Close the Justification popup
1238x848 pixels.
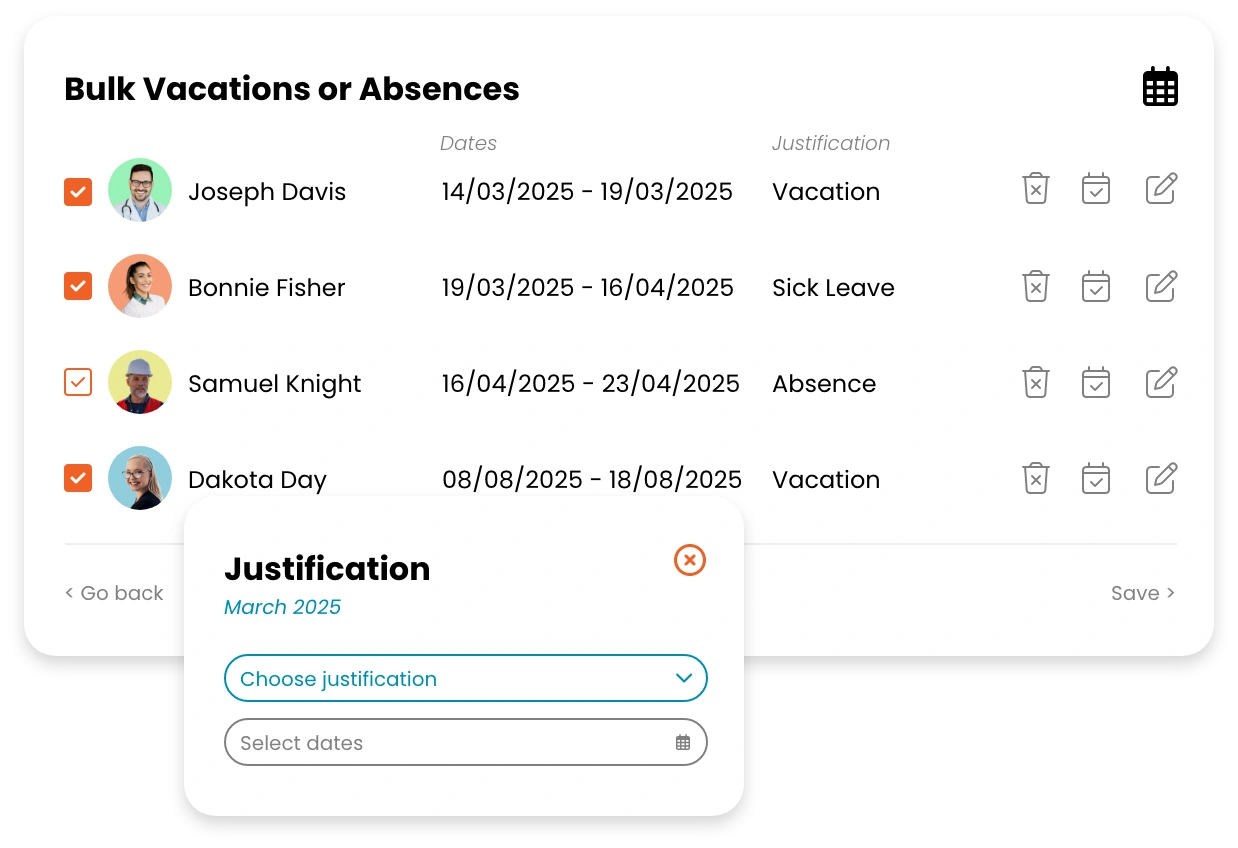[690, 560]
